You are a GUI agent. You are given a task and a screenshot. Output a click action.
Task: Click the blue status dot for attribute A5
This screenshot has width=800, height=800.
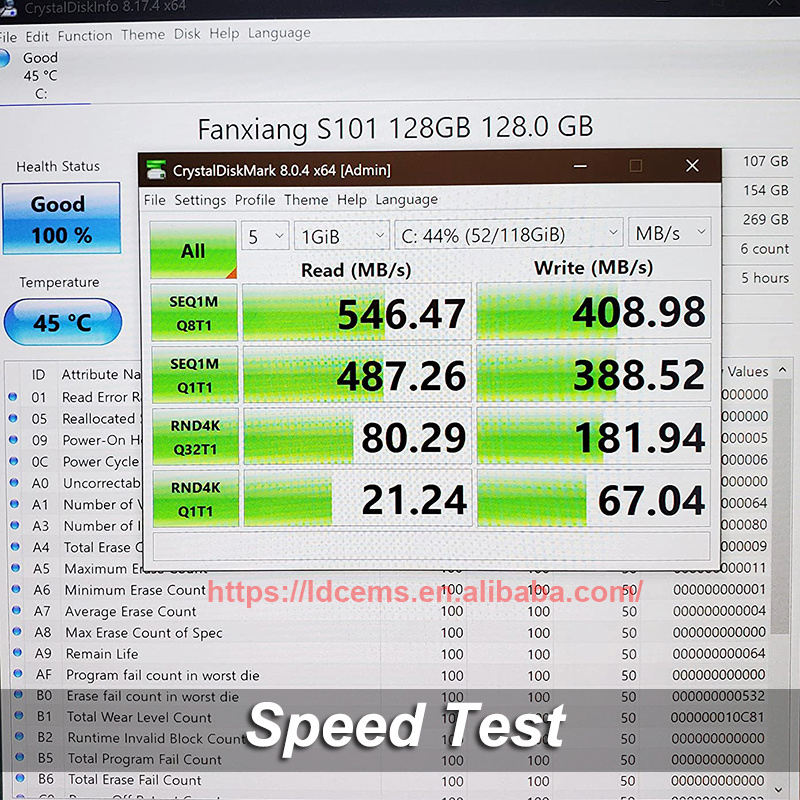[x=16, y=567]
